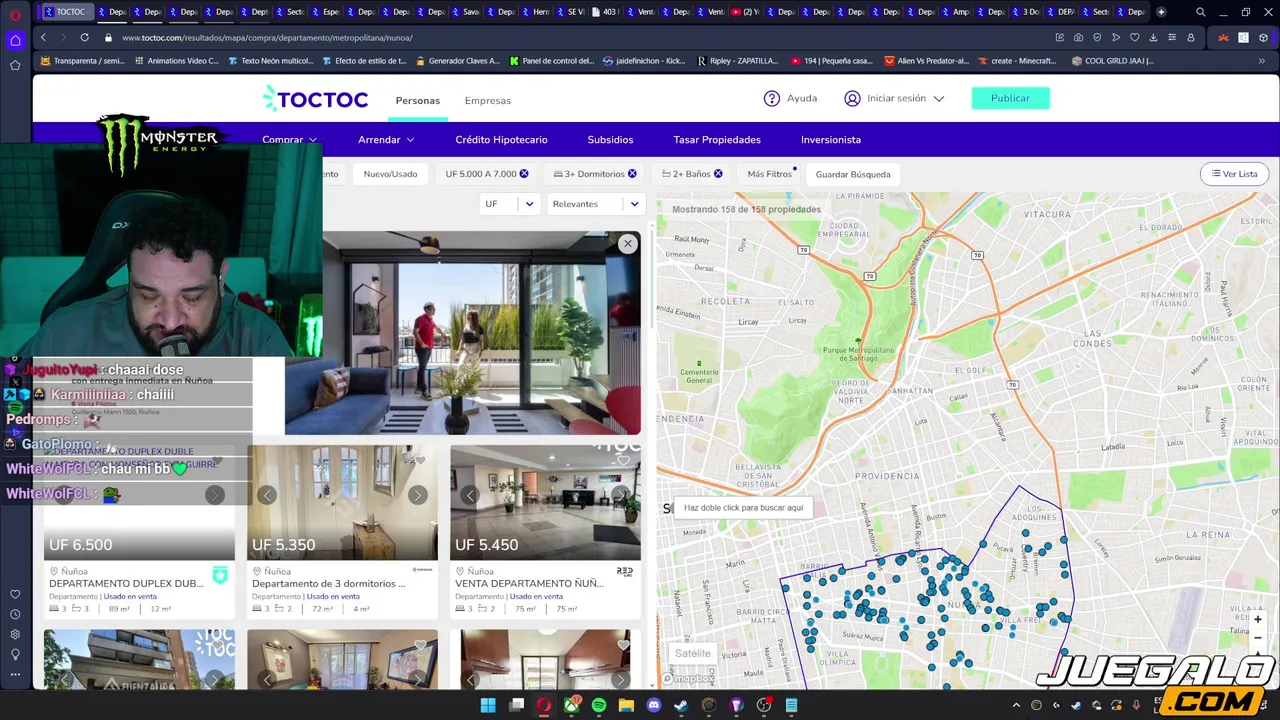Previous photo on UF 5.350 listing
Viewport: 1280px width, 720px height.
click(267, 495)
